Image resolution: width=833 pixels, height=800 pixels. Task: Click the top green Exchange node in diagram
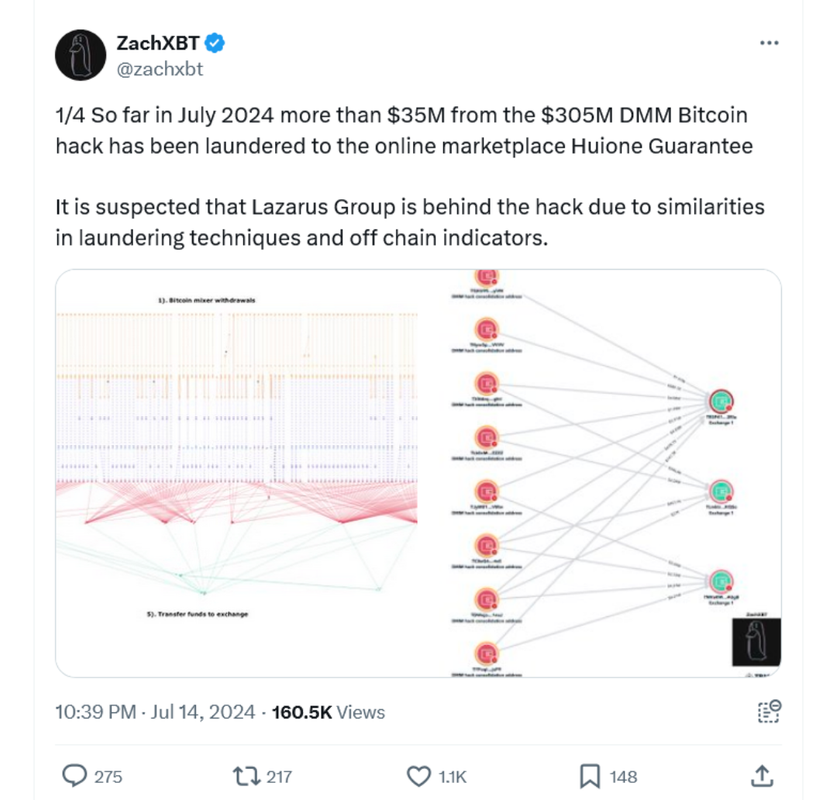click(721, 402)
